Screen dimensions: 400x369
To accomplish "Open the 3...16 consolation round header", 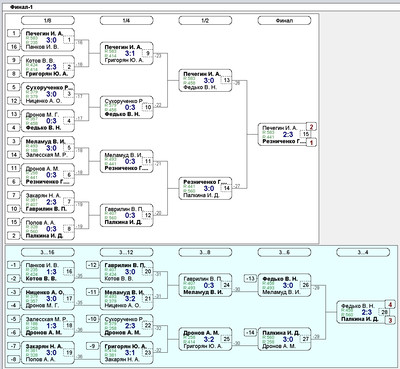I will click(48, 252).
